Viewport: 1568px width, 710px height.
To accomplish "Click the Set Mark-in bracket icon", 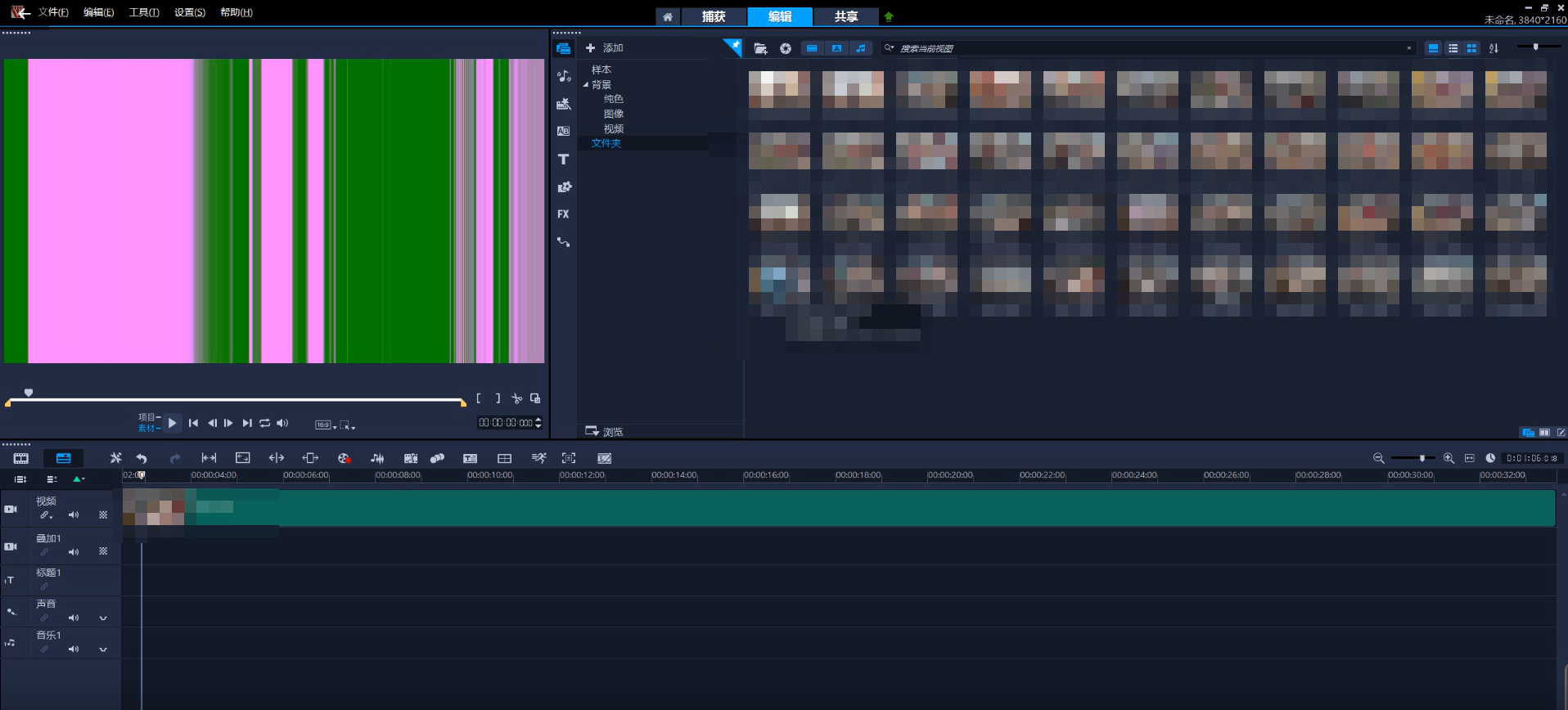I will tap(479, 398).
